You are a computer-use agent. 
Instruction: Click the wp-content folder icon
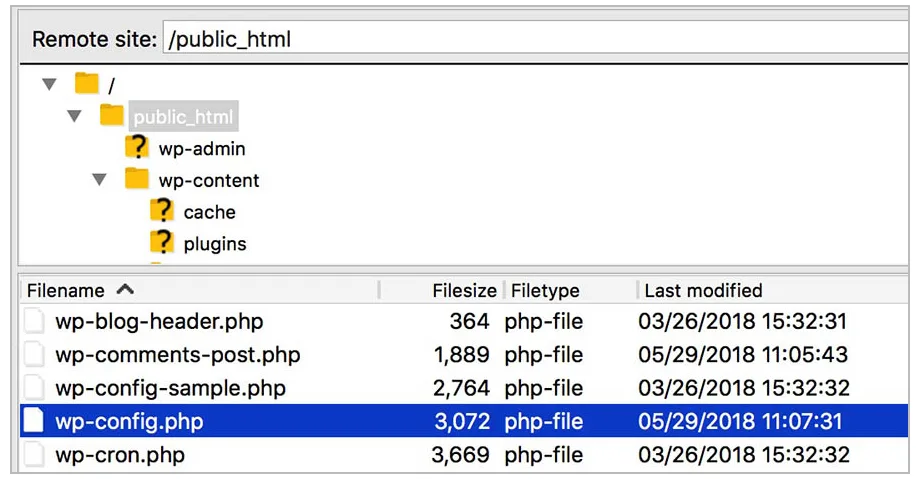click(137, 178)
